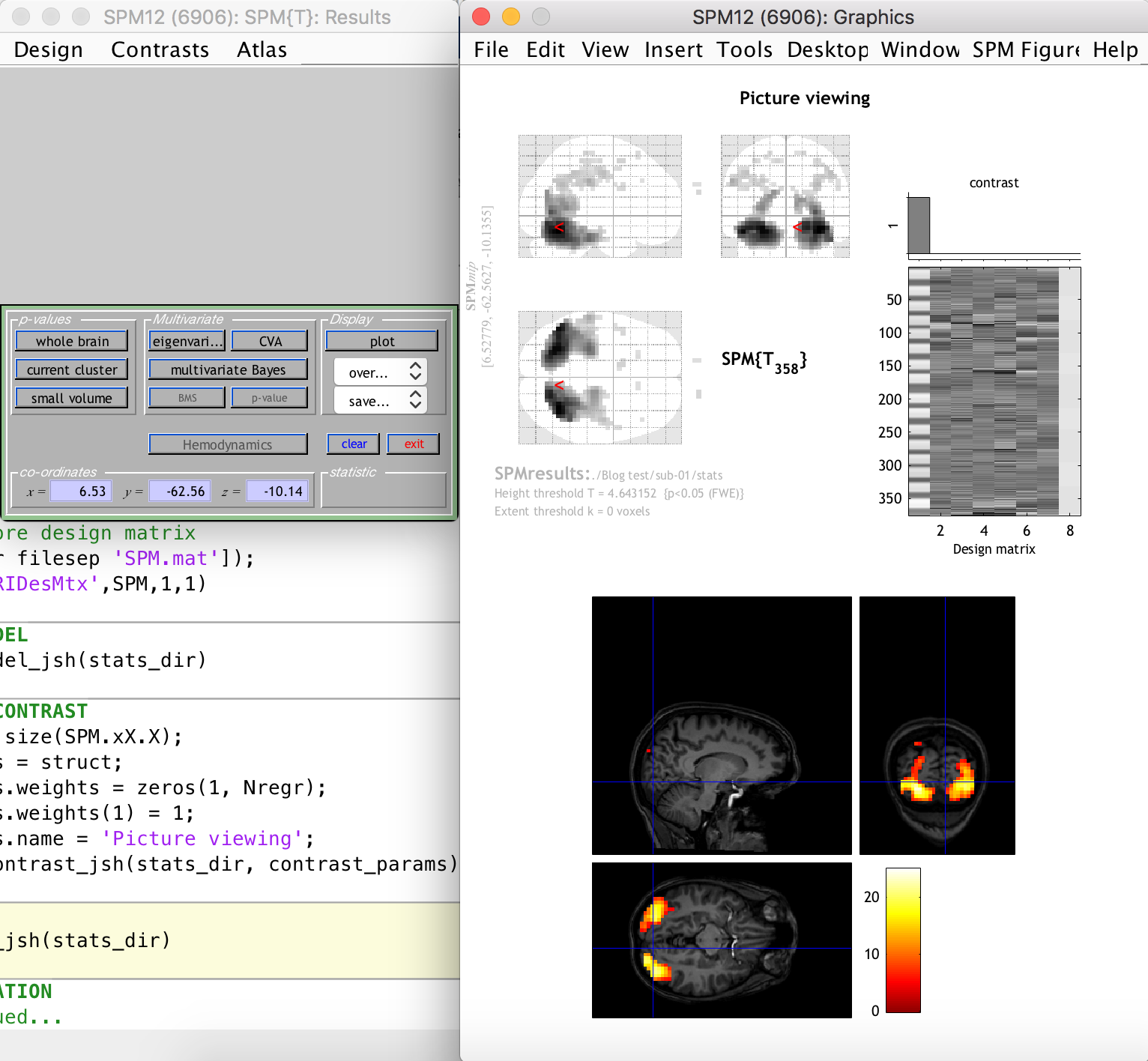The width and height of the screenshot is (1148, 1061).
Task: Click the activation colorbar scale
Action: 903,940
